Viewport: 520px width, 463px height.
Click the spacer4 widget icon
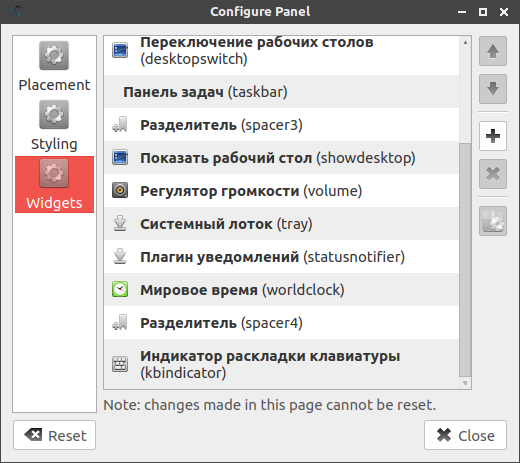click(x=120, y=323)
